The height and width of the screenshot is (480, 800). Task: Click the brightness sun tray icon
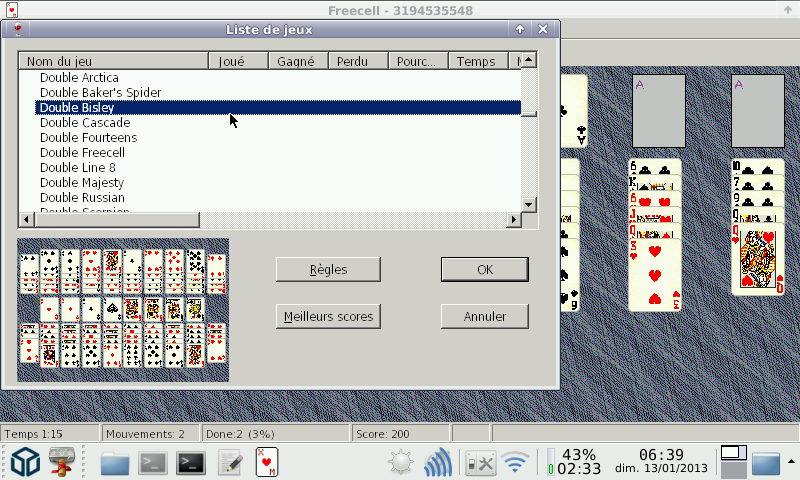tap(401, 463)
